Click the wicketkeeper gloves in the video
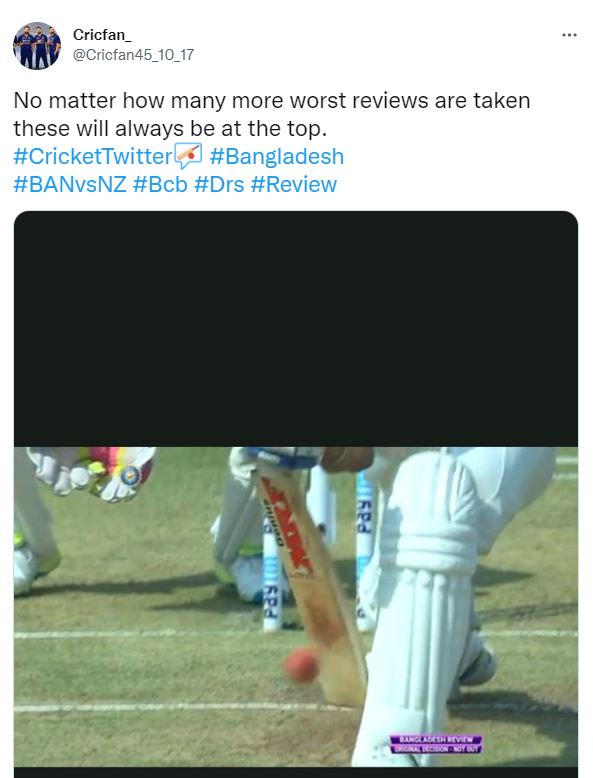This screenshot has width=593, height=778. tap(92, 471)
